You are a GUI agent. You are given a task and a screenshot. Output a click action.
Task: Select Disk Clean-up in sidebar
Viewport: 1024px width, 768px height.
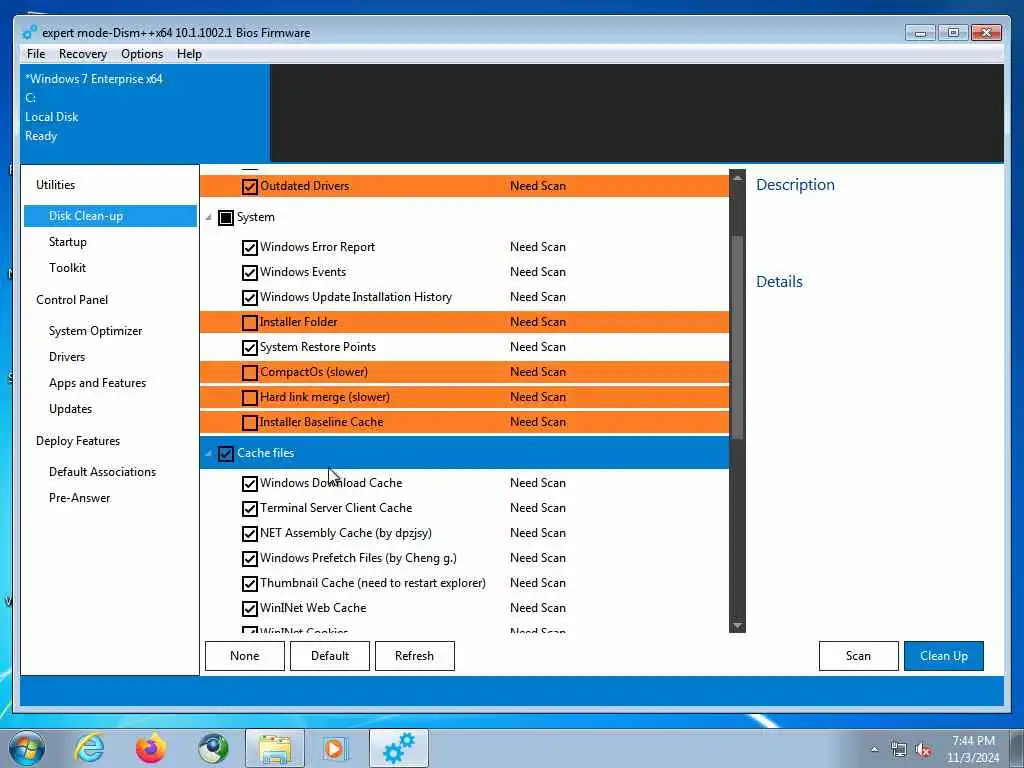click(x=110, y=216)
